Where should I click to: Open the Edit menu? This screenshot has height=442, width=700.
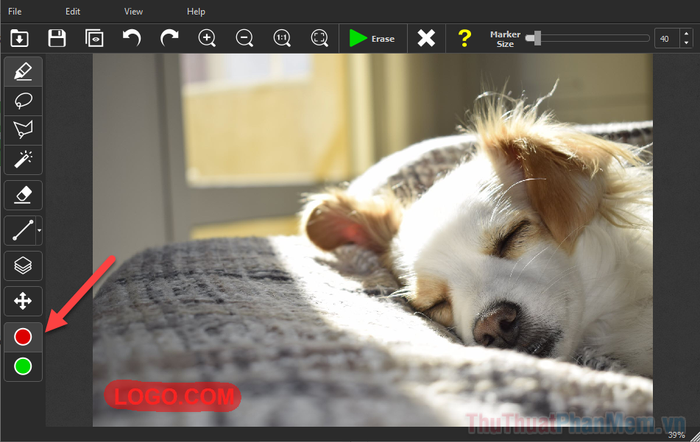(72, 12)
